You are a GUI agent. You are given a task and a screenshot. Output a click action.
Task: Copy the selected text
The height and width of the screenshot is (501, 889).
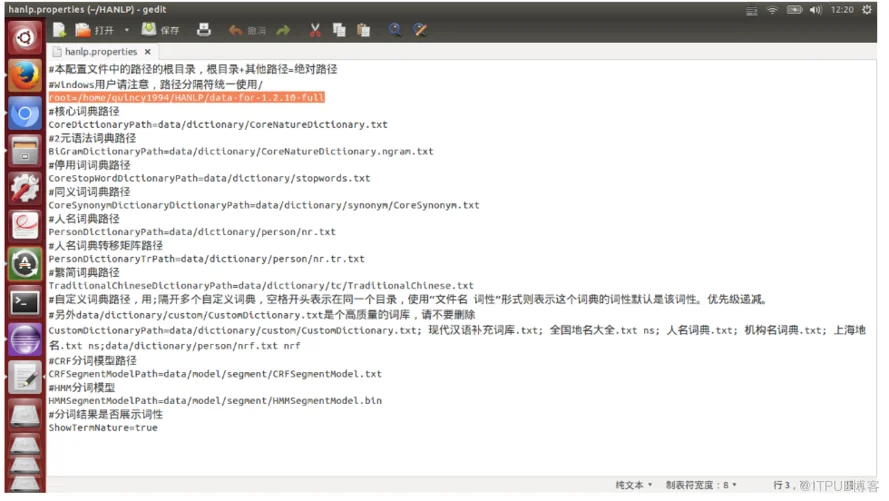[339, 30]
